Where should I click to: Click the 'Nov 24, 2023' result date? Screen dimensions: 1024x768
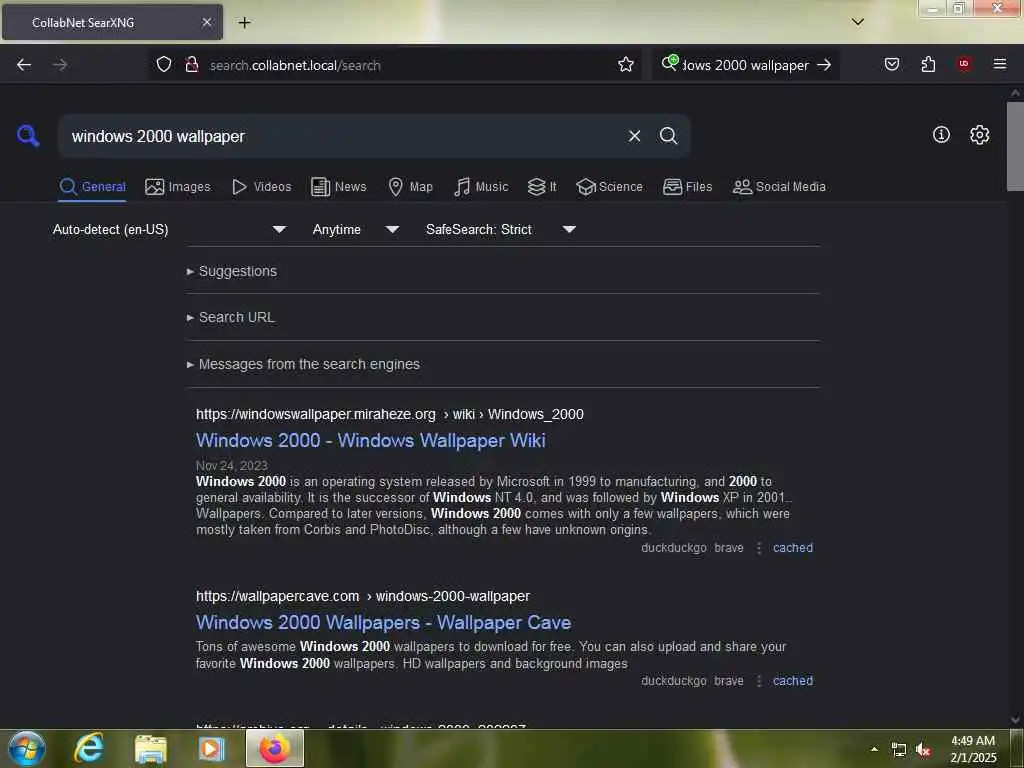coord(232,466)
